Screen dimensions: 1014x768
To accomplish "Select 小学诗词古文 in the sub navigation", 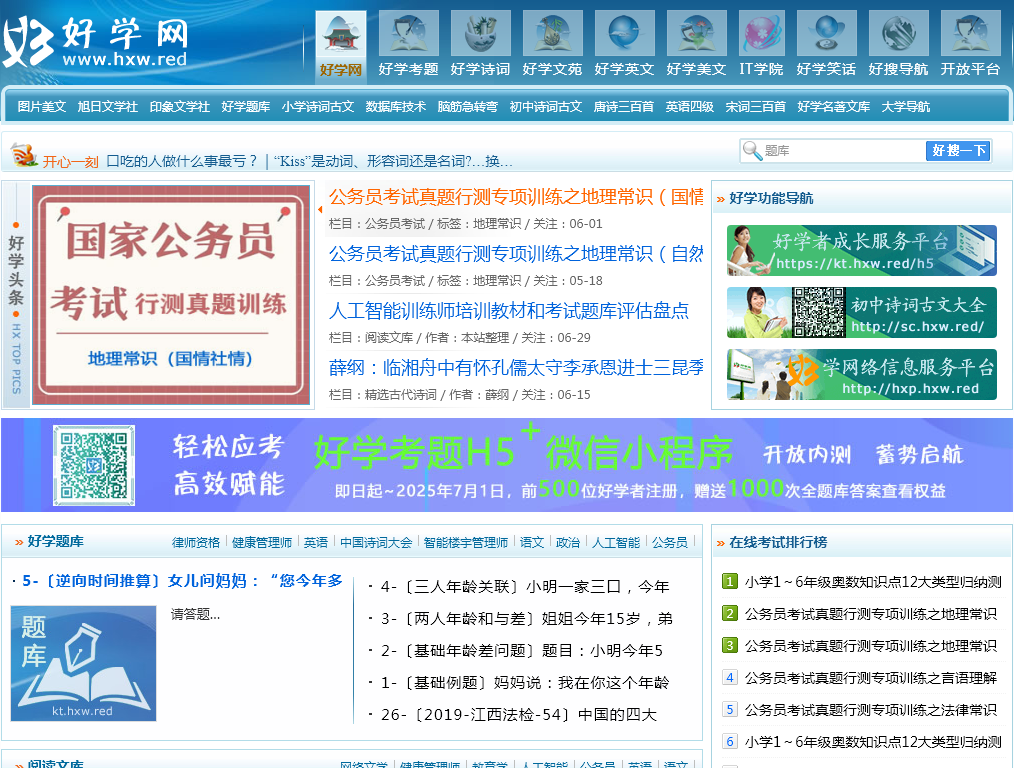I will click(x=318, y=107).
